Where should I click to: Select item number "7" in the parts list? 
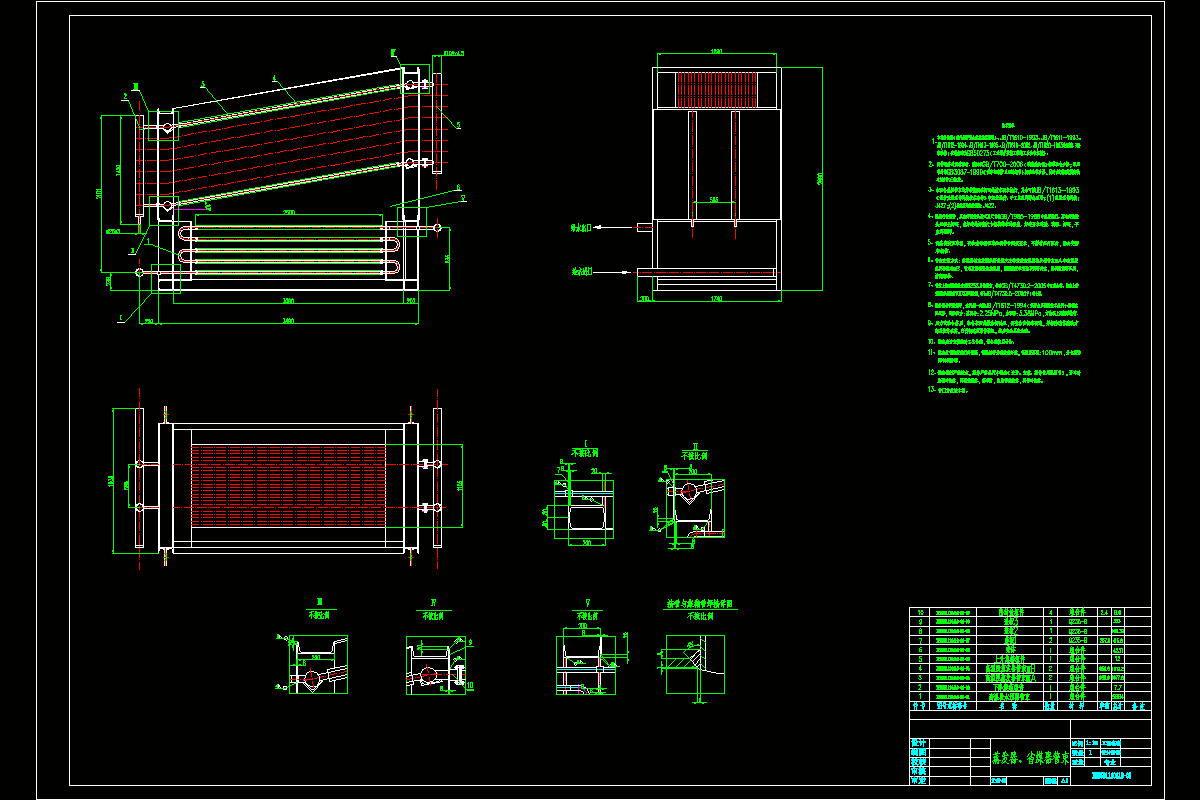coord(921,640)
